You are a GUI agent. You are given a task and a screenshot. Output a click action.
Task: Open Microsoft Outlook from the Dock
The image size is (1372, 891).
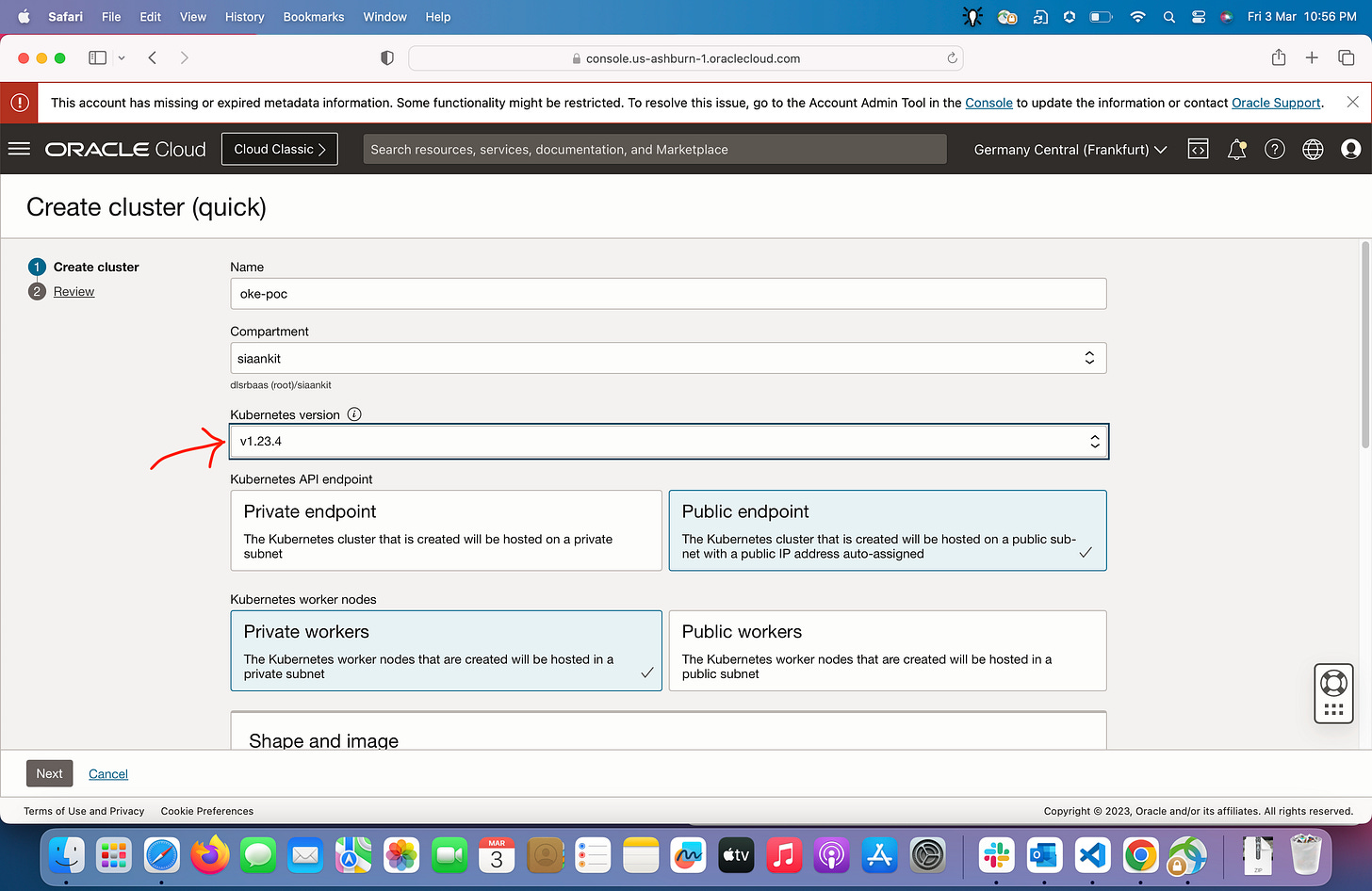(1044, 855)
